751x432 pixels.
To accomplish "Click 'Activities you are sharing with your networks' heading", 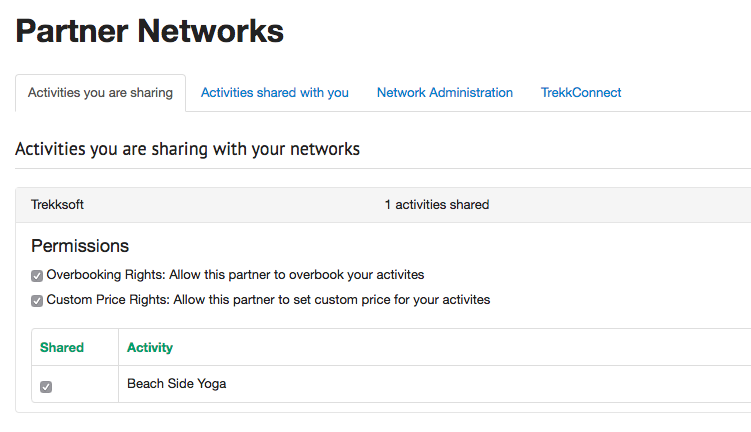I will (187, 149).
